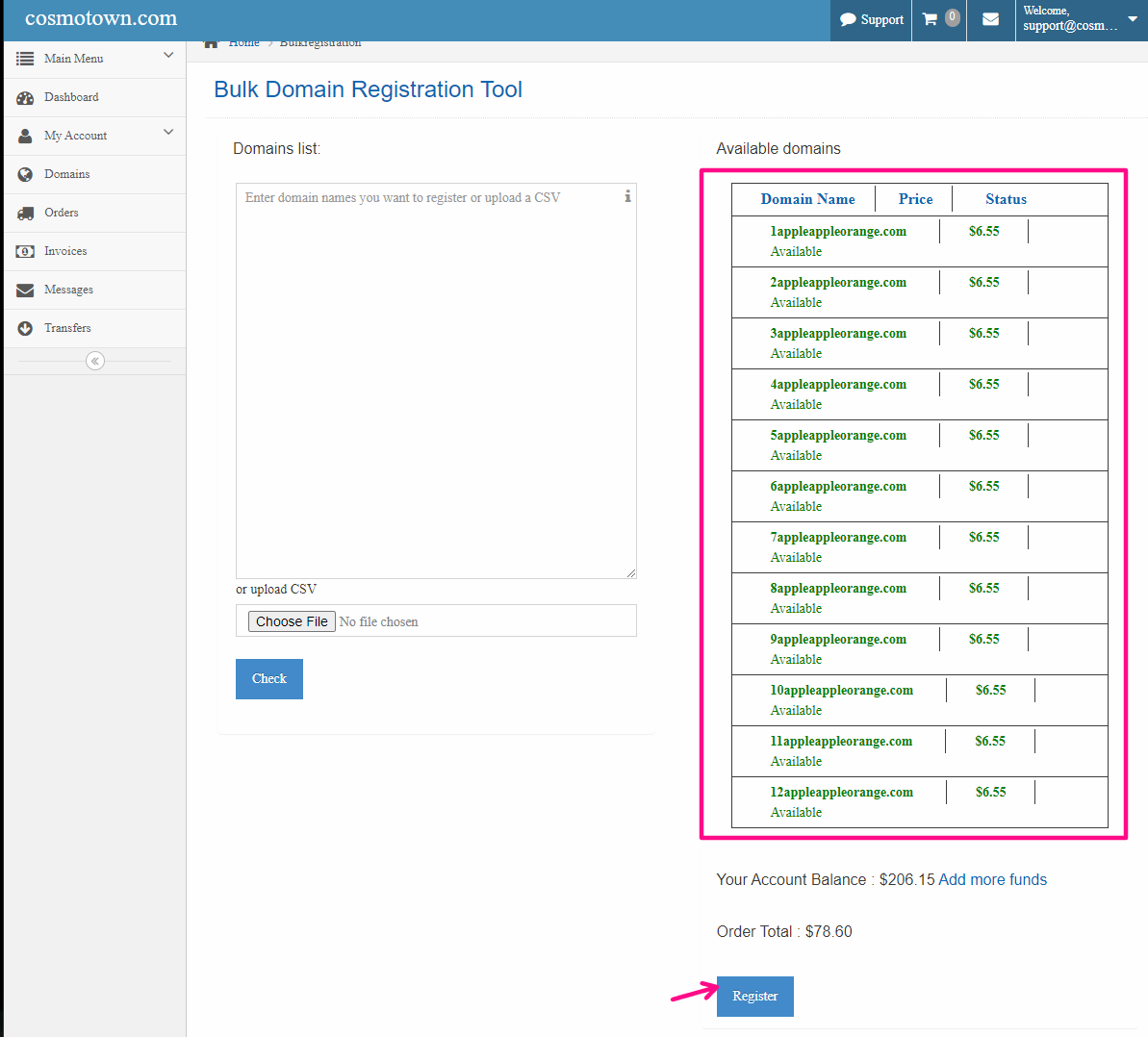Click the Transfers arrow icon in sidebar
The image size is (1148, 1037).
[x=25, y=328]
